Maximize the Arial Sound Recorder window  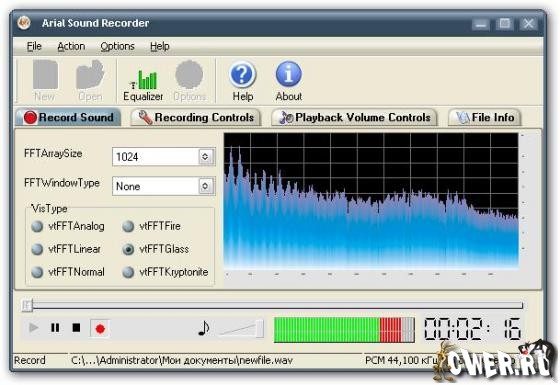(x=504, y=24)
